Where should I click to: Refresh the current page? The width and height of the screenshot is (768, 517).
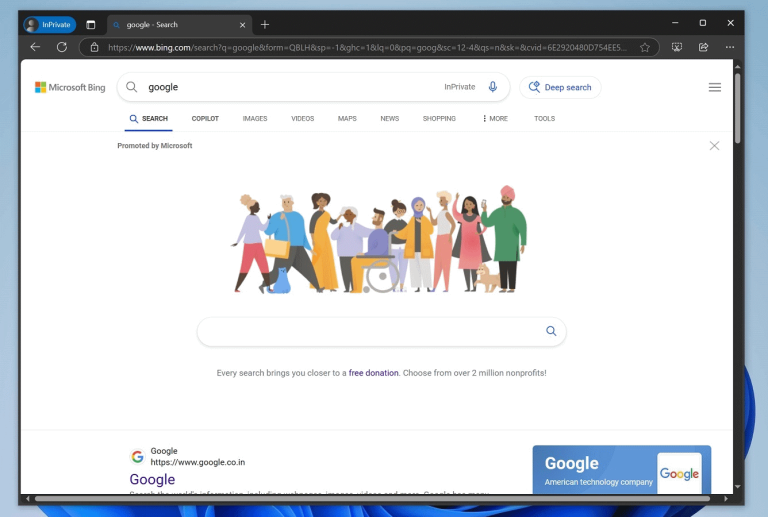point(62,47)
